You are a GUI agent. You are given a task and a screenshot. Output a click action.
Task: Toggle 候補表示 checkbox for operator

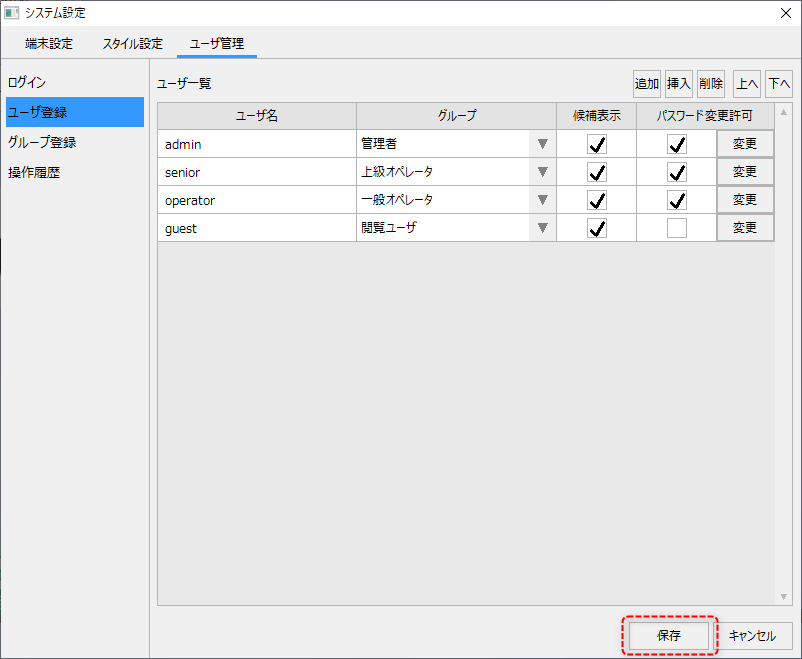(x=597, y=200)
